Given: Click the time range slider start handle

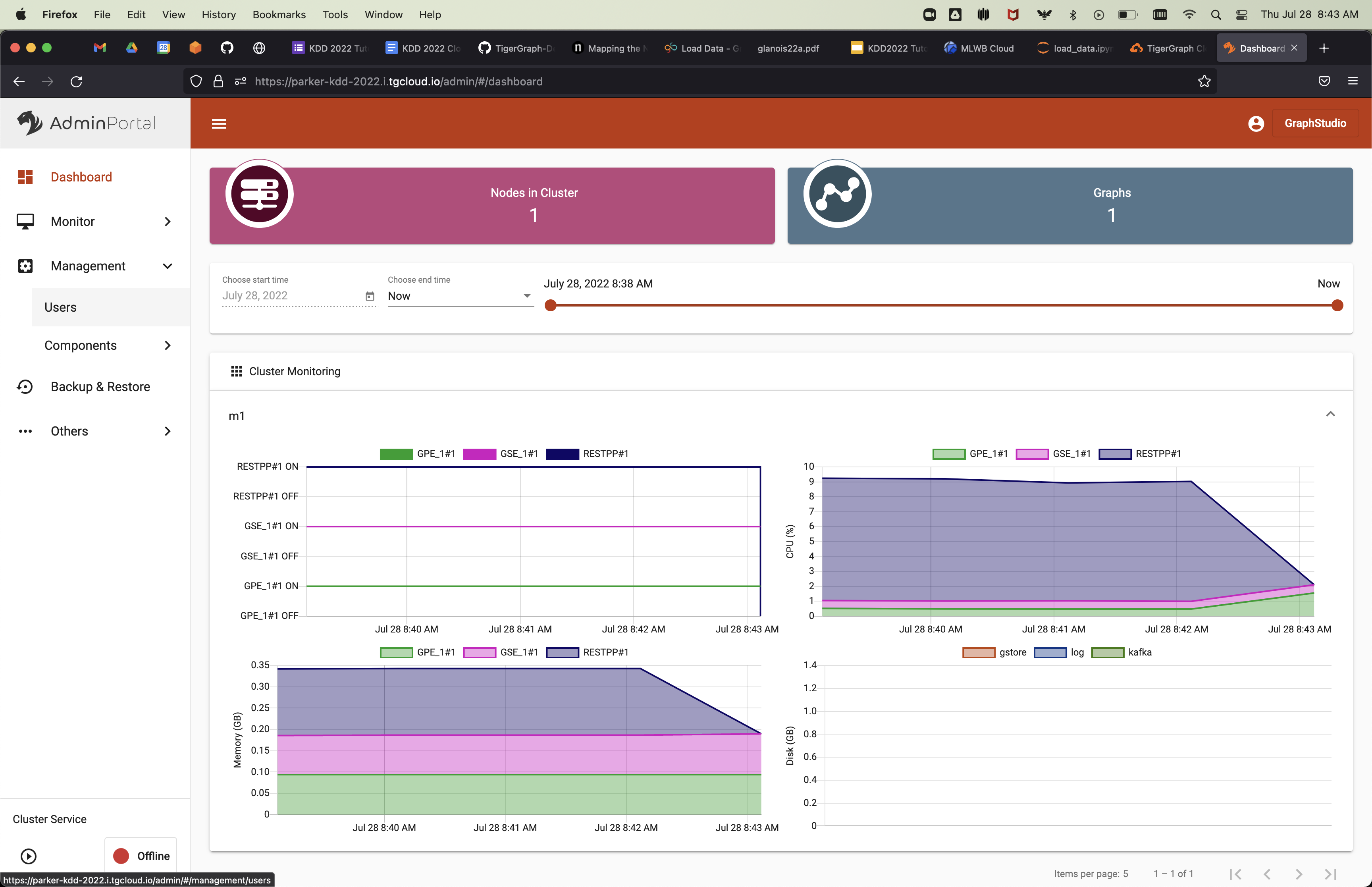Looking at the screenshot, I should coord(550,305).
